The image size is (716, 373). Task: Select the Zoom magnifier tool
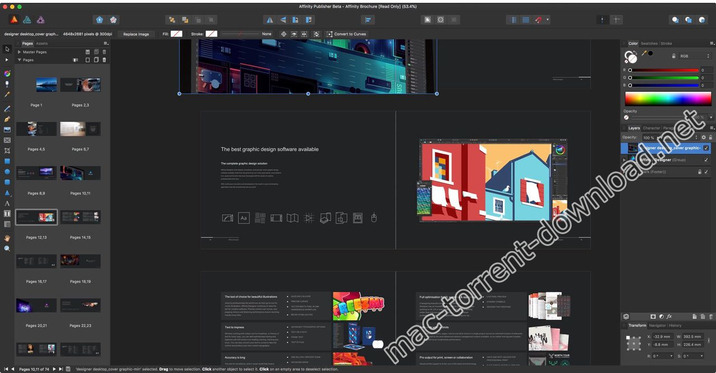(7, 248)
